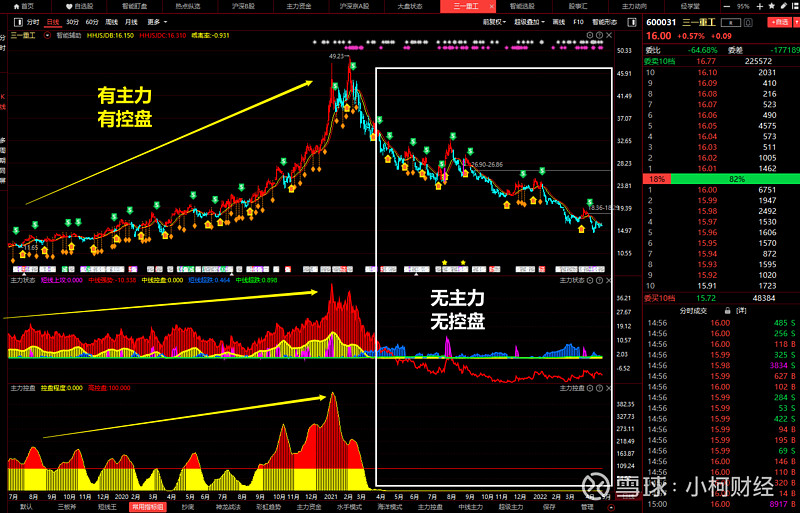Viewport: 800px width, 513px height.
Task: Close the 三一重工 tab
Action: (x=492, y=7)
